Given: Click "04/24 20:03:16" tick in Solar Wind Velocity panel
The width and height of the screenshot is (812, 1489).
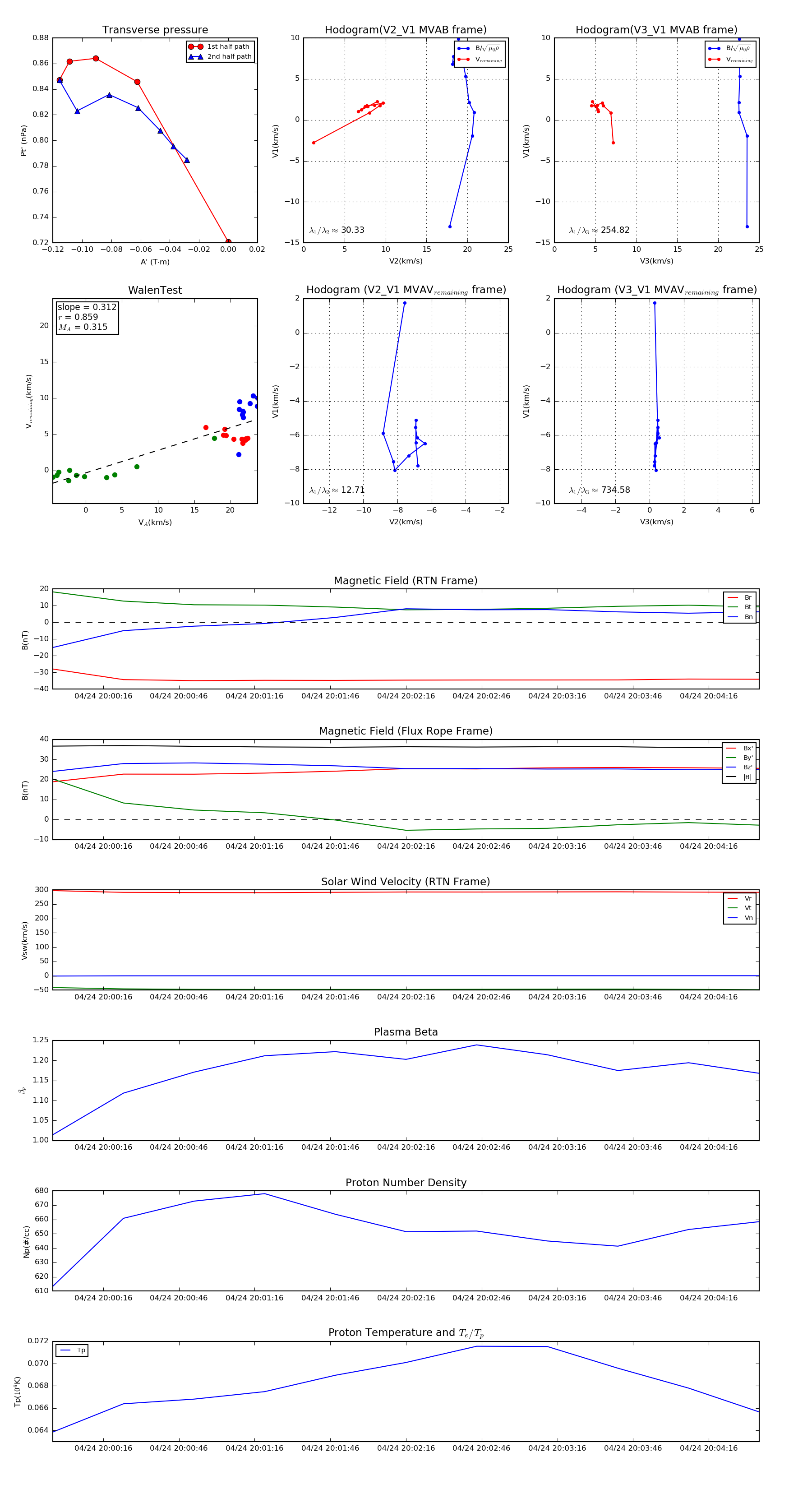Looking at the screenshot, I should point(557,997).
